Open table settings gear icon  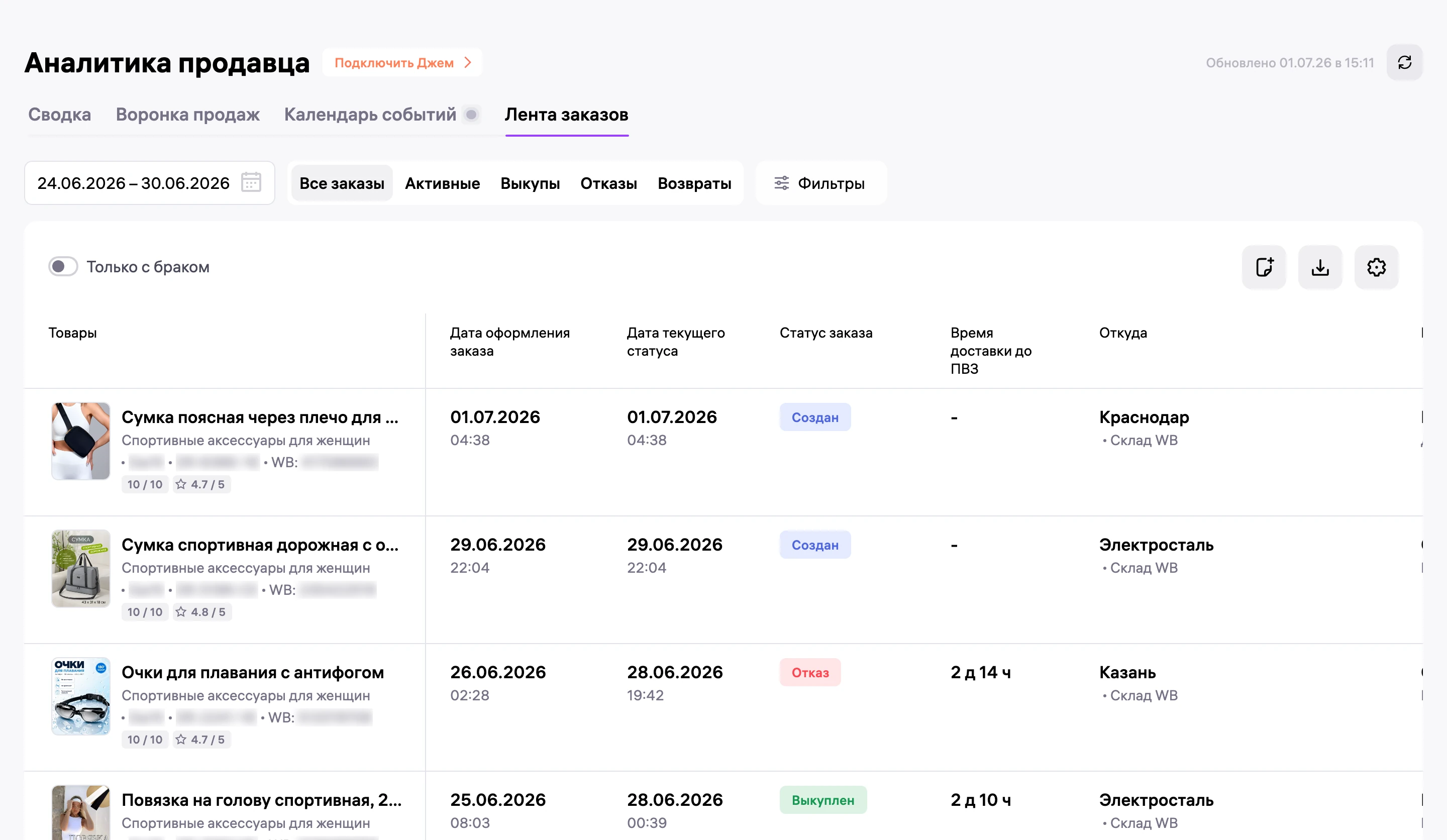[1376, 267]
